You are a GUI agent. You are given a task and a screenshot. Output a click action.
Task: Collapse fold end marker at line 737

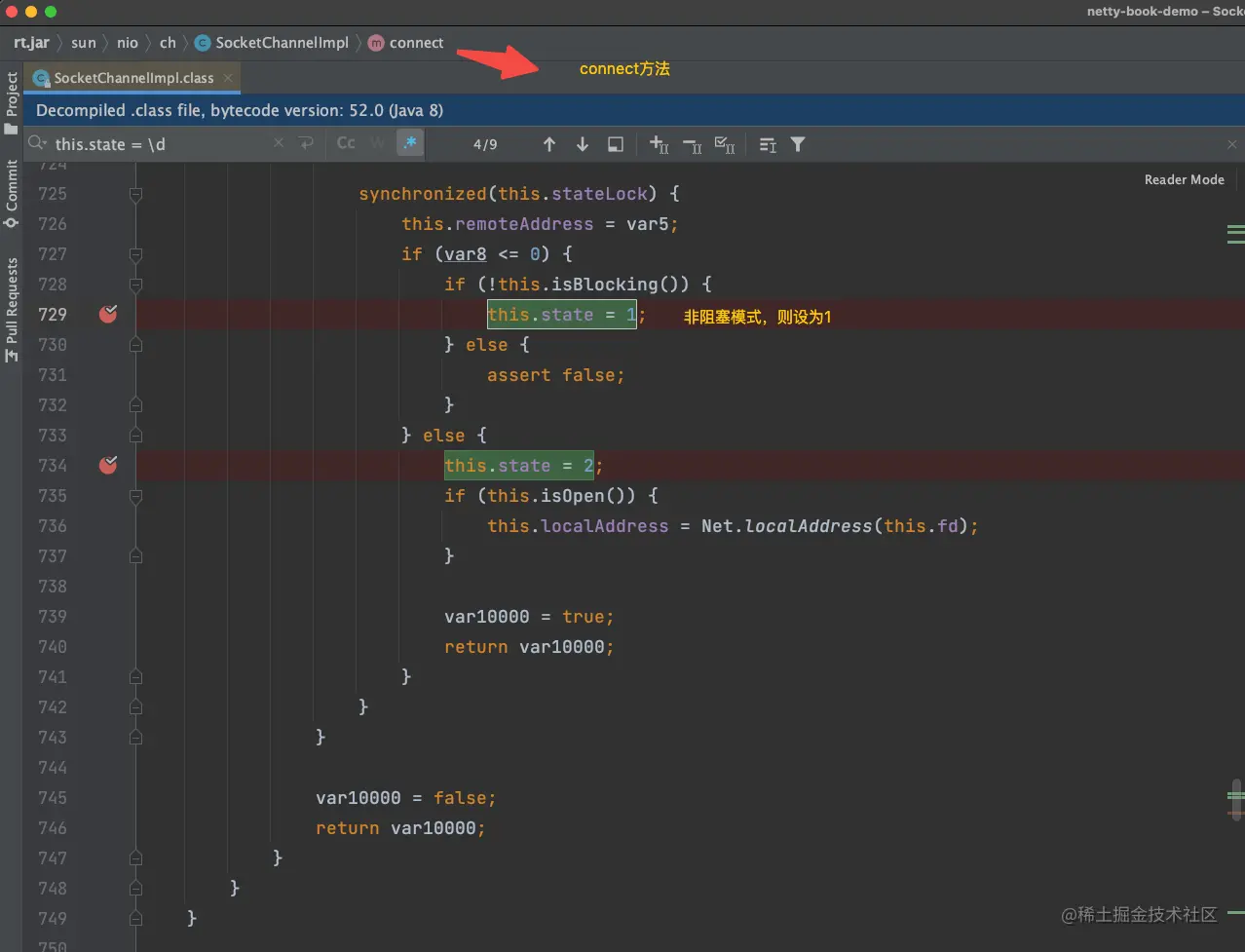click(x=135, y=556)
